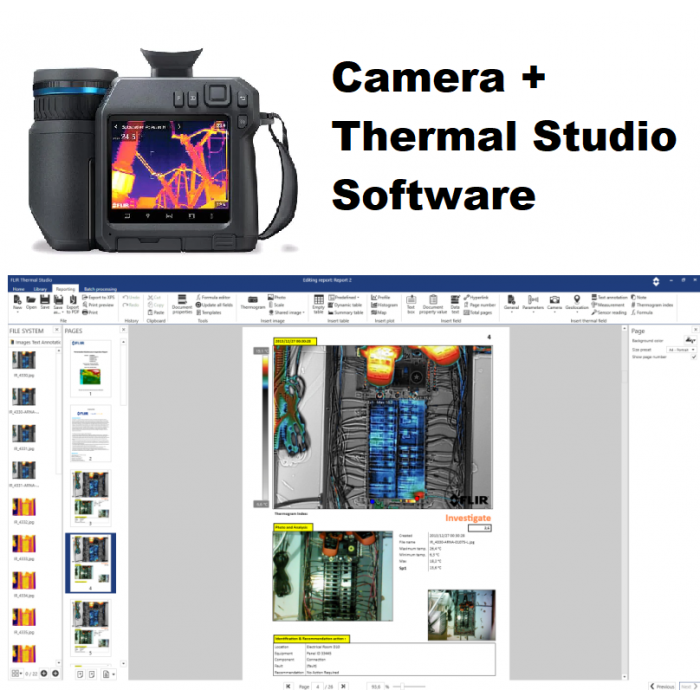Click the New document icon
Viewport: 700px width, 700px height.
click(17, 300)
